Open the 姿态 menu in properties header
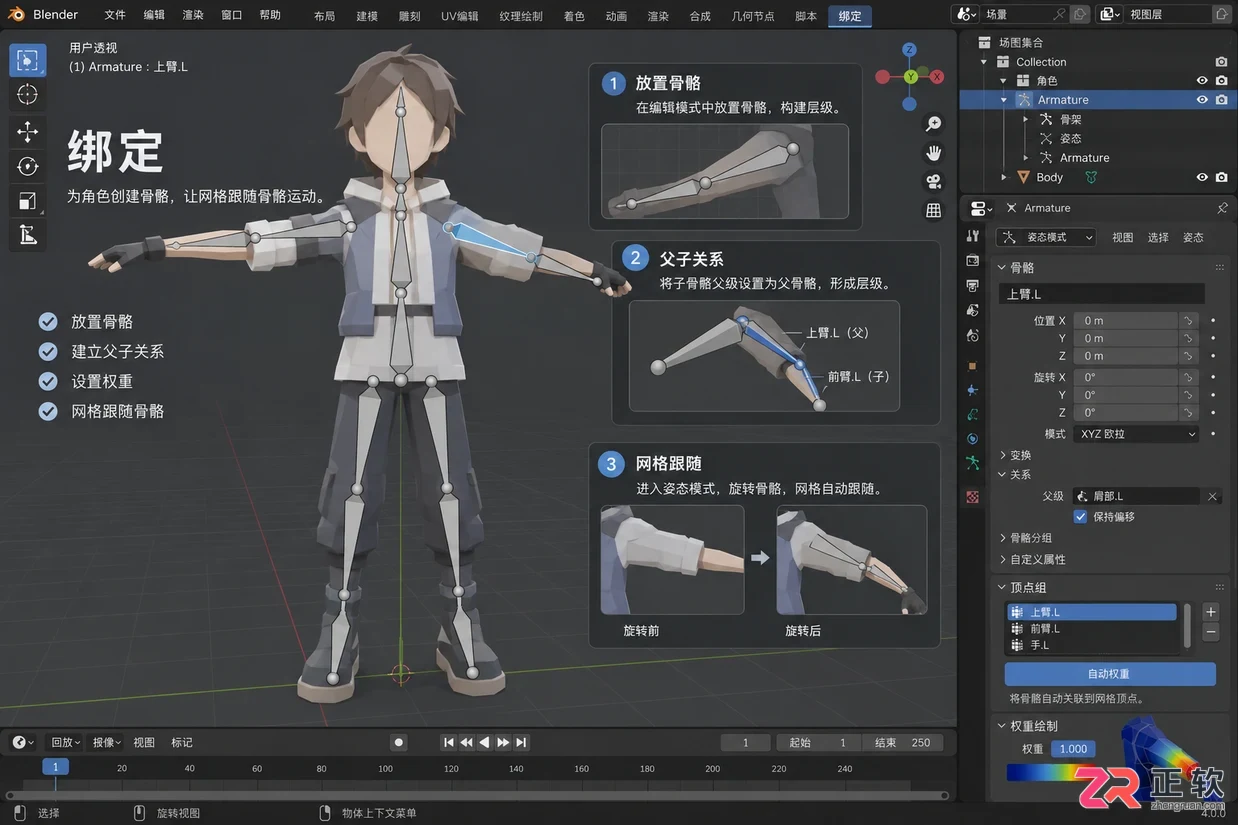The image size is (1238, 825). 1193,237
